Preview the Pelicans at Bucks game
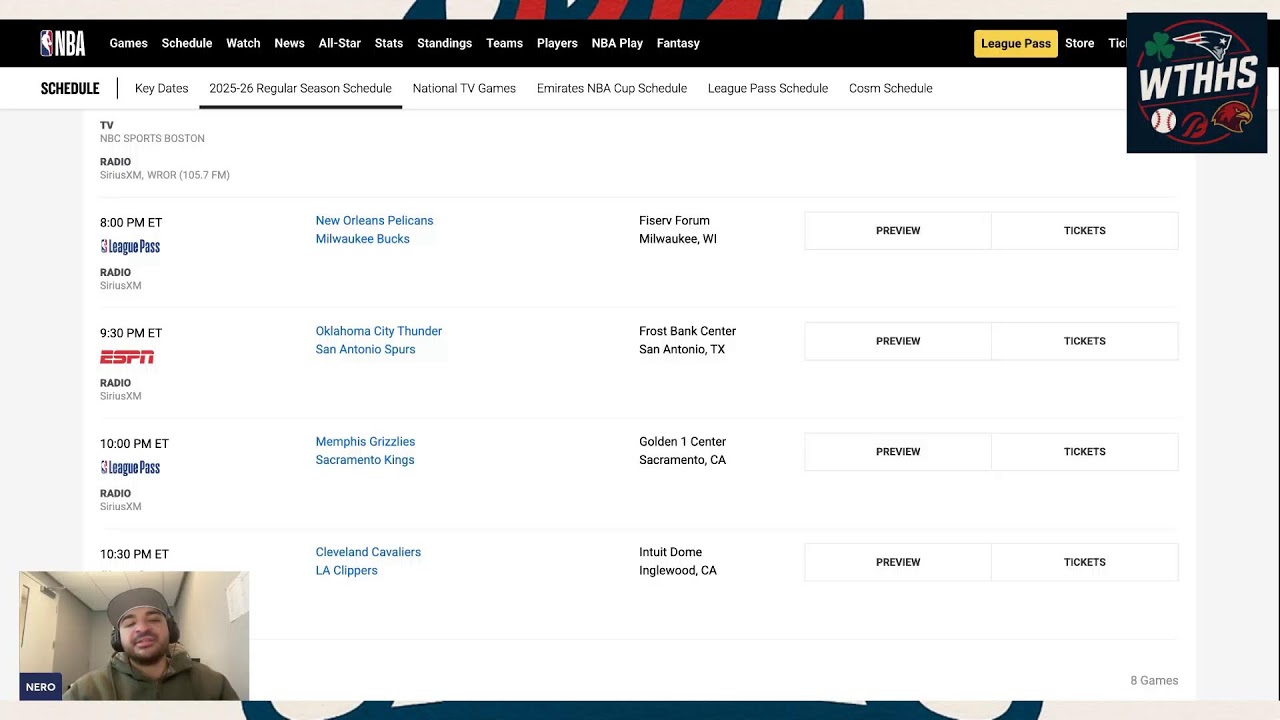 898,231
